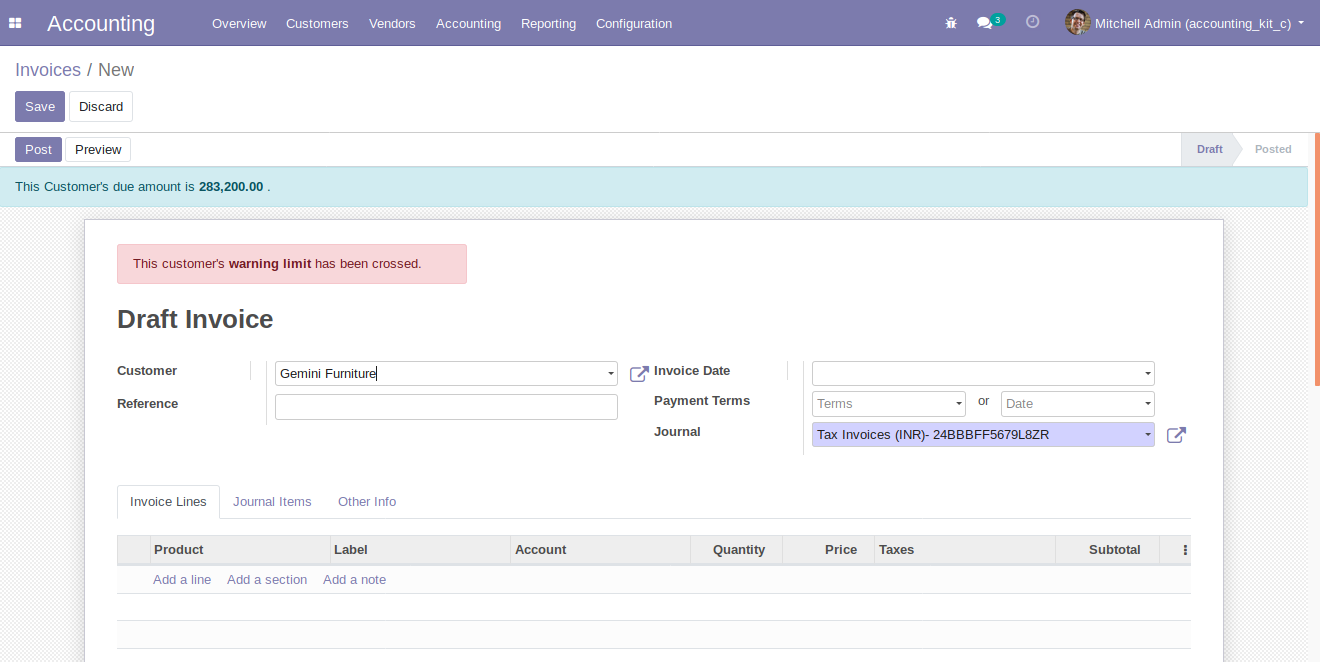Switch to the Other Info tab
The image size is (1320, 662).
[367, 502]
